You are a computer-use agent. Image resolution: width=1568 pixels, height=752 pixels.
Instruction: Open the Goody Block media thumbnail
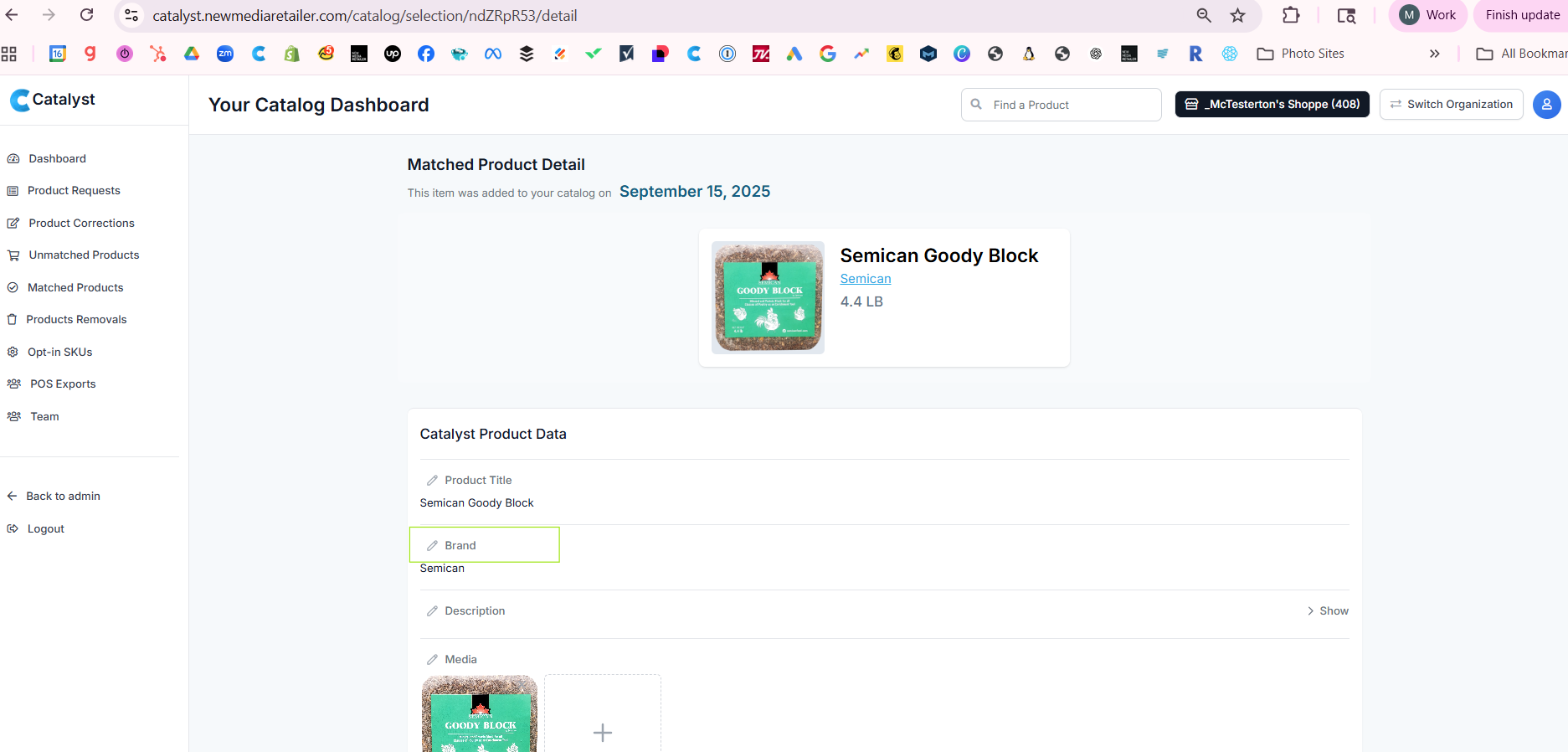pyautogui.click(x=480, y=713)
